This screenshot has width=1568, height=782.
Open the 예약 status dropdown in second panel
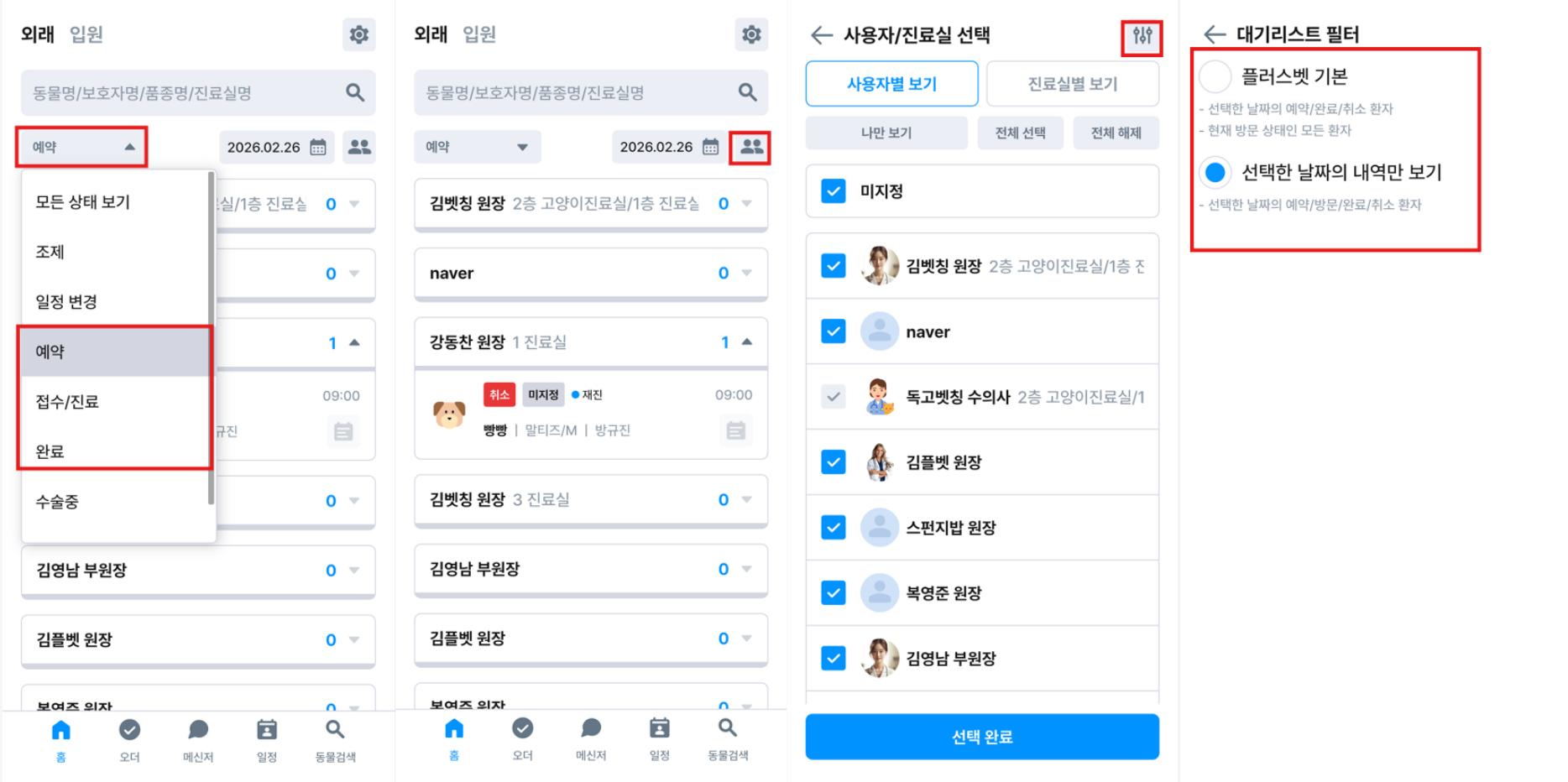pyautogui.click(x=477, y=147)
